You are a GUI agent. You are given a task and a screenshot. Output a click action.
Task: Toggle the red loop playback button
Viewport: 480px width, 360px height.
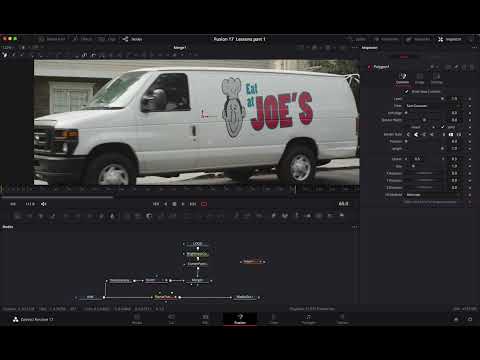point(204,204)
